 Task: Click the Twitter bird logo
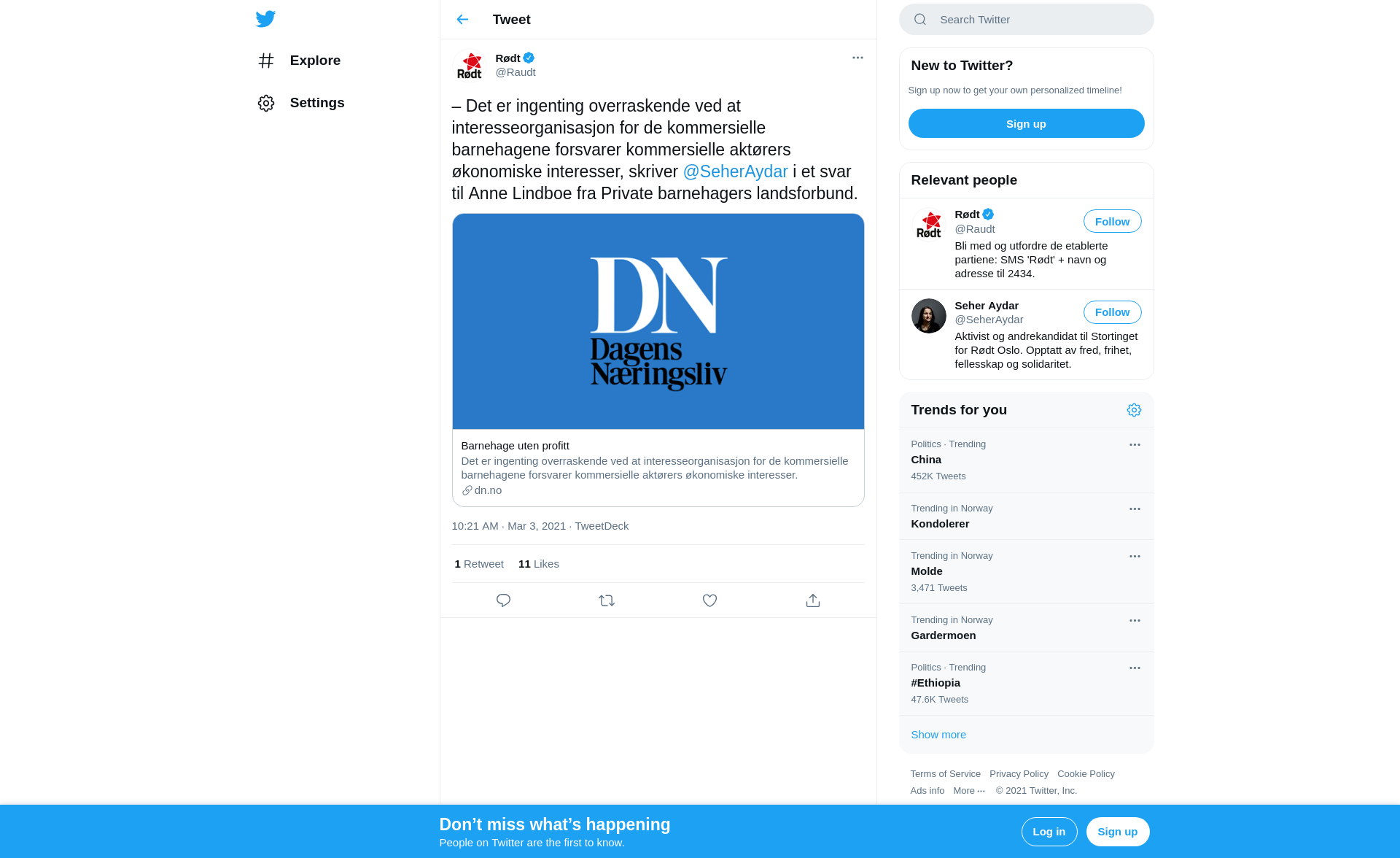pyautogui.click(x=265, y=19)
